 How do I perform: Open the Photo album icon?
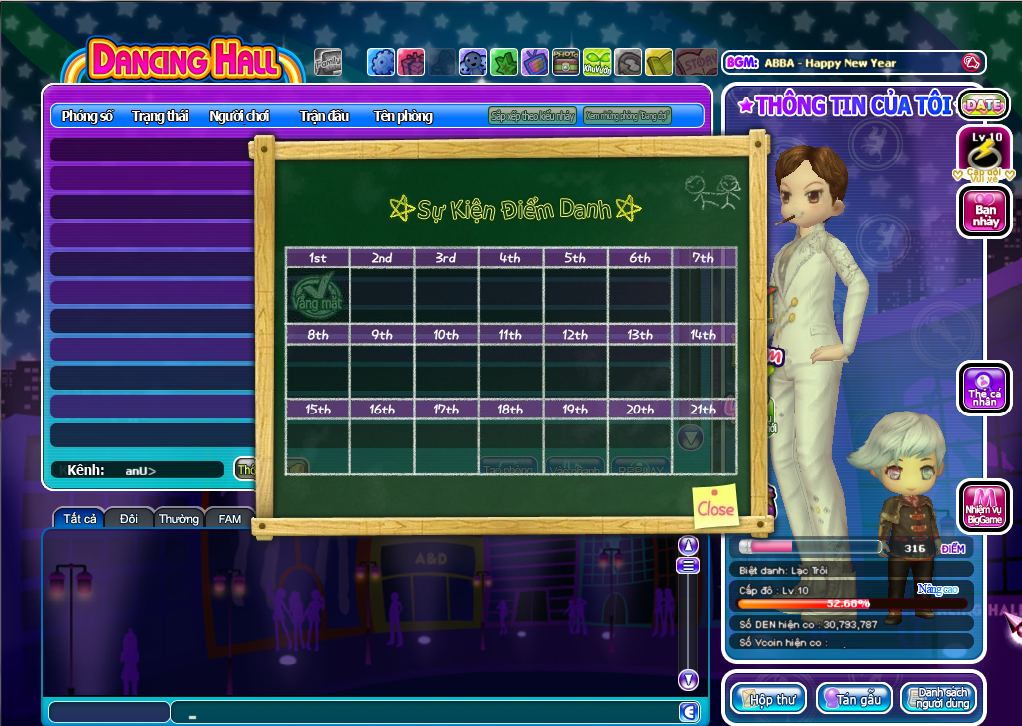(565, 63)
